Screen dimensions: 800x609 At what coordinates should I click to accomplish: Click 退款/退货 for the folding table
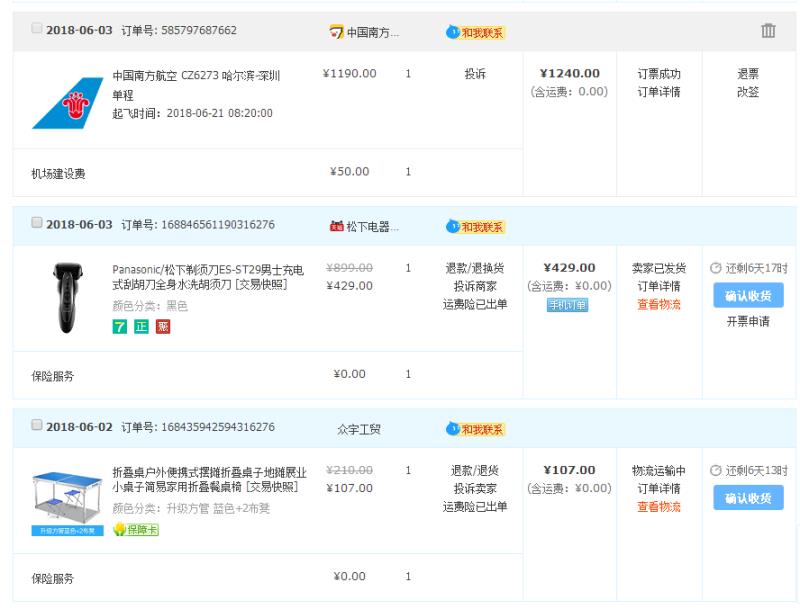tap(475, 470)
